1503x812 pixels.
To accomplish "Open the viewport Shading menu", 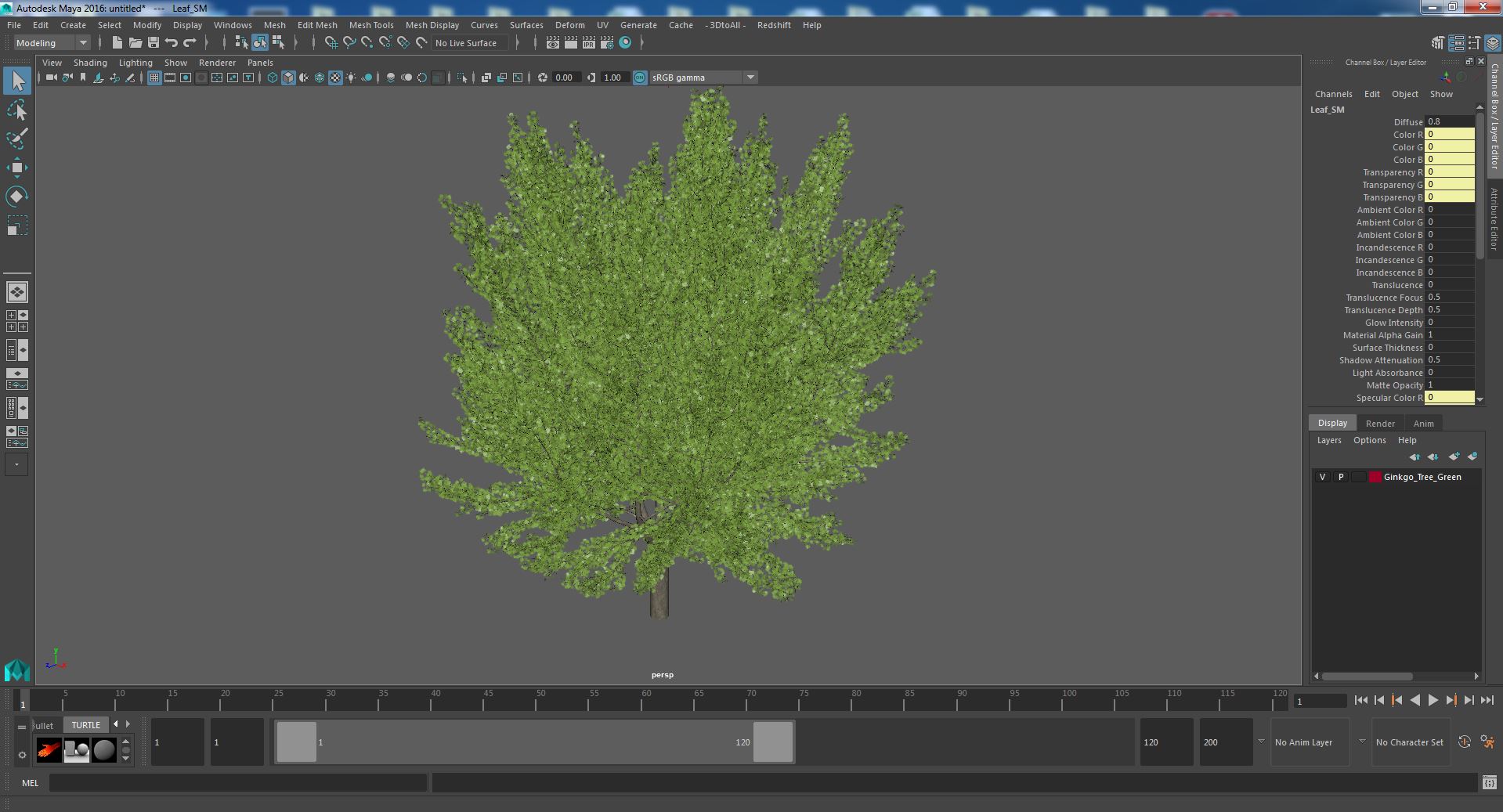I will pos(90,63).
